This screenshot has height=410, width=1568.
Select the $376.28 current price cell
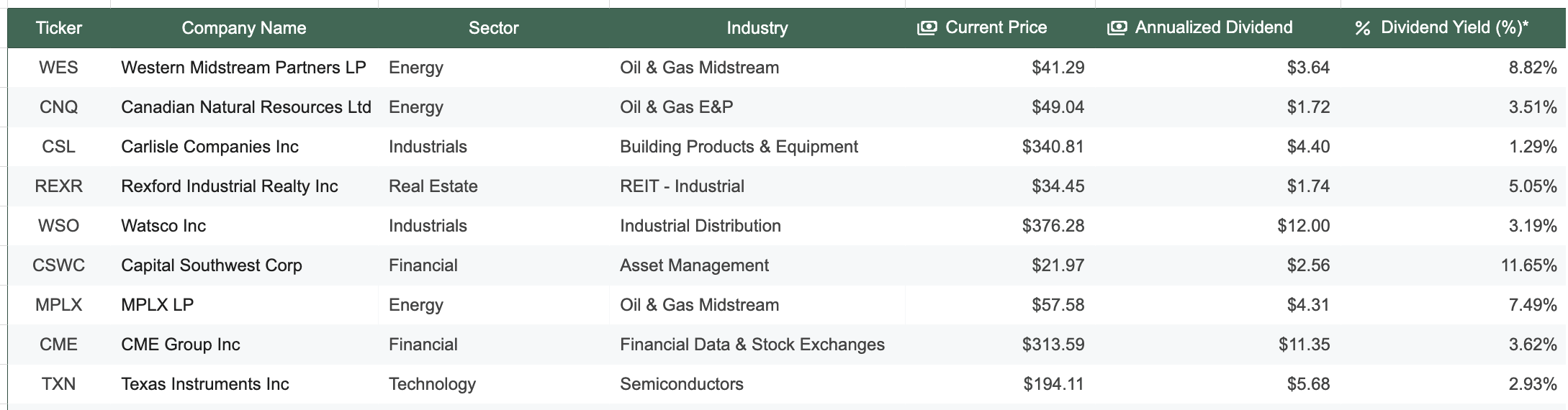(1053, 226)
